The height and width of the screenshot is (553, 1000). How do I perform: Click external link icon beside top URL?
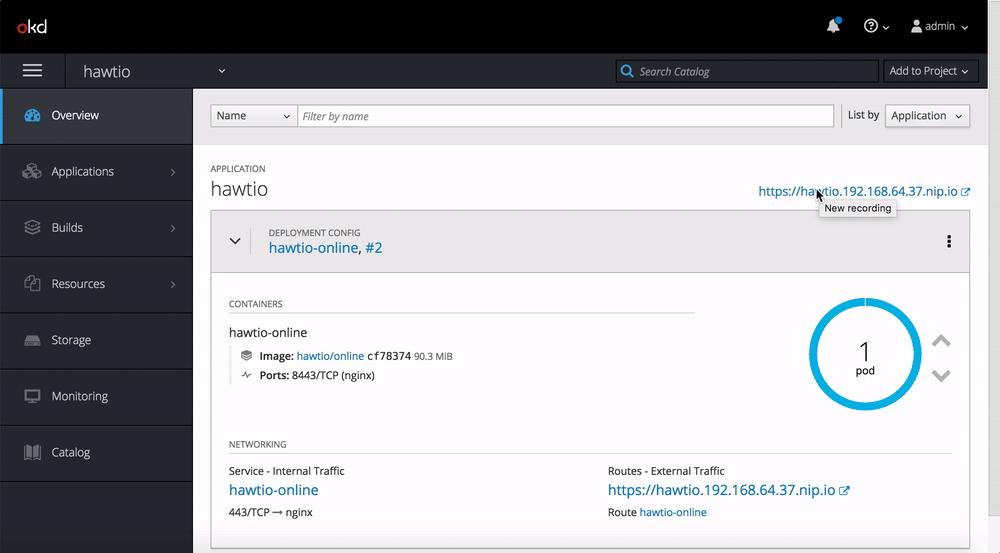pyautogui.click(x=966, y=191)
